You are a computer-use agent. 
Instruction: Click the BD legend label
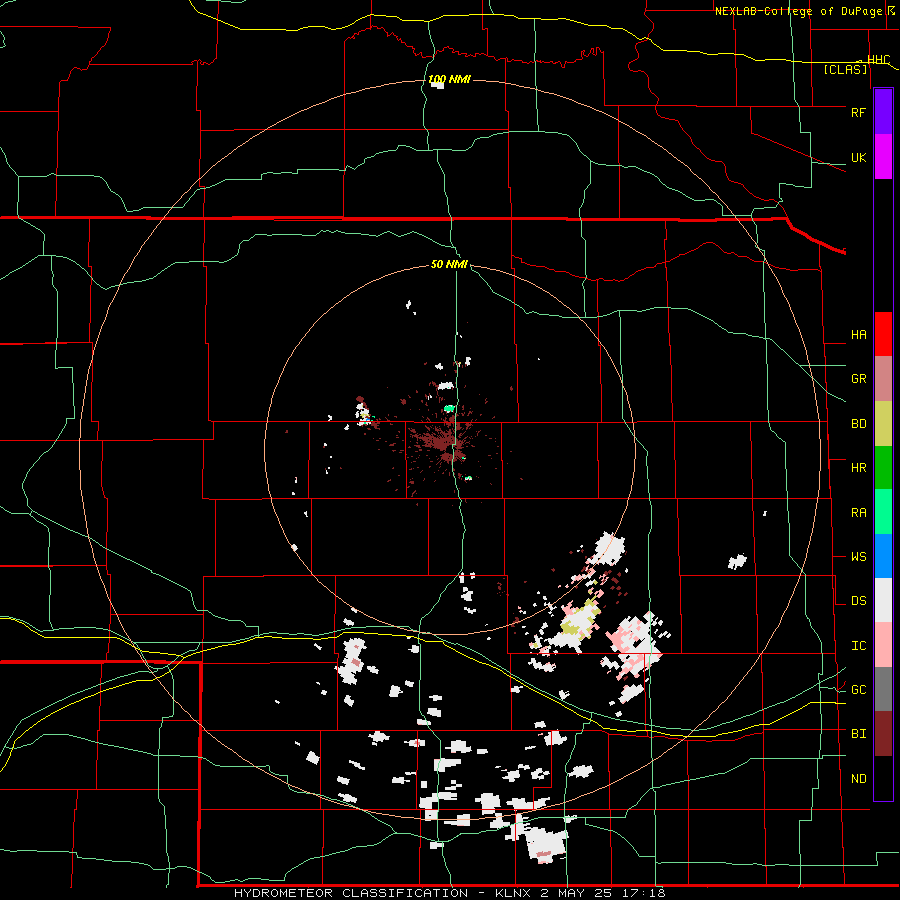click(x=858, y=424)
